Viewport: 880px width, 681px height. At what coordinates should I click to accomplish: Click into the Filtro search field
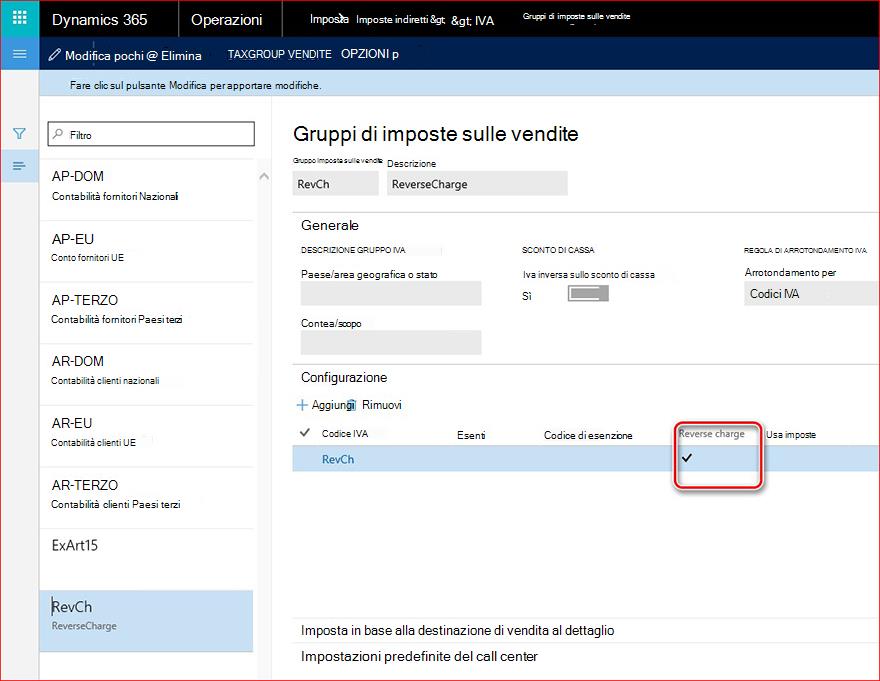click(151, 134)
